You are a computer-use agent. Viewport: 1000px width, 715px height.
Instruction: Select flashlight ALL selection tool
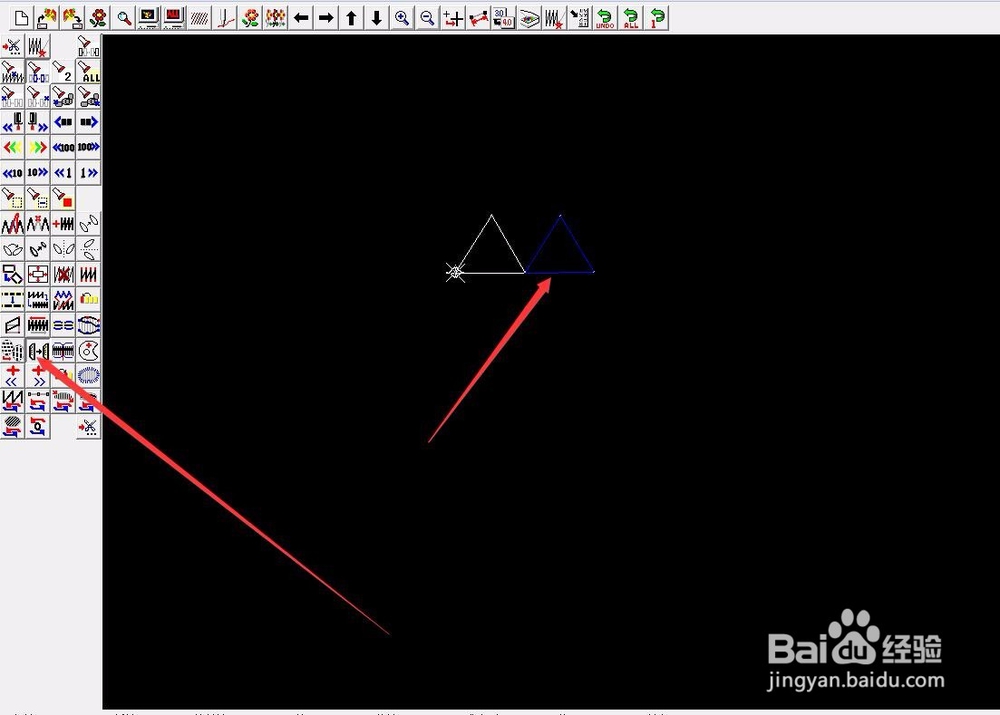coord(89,71)
